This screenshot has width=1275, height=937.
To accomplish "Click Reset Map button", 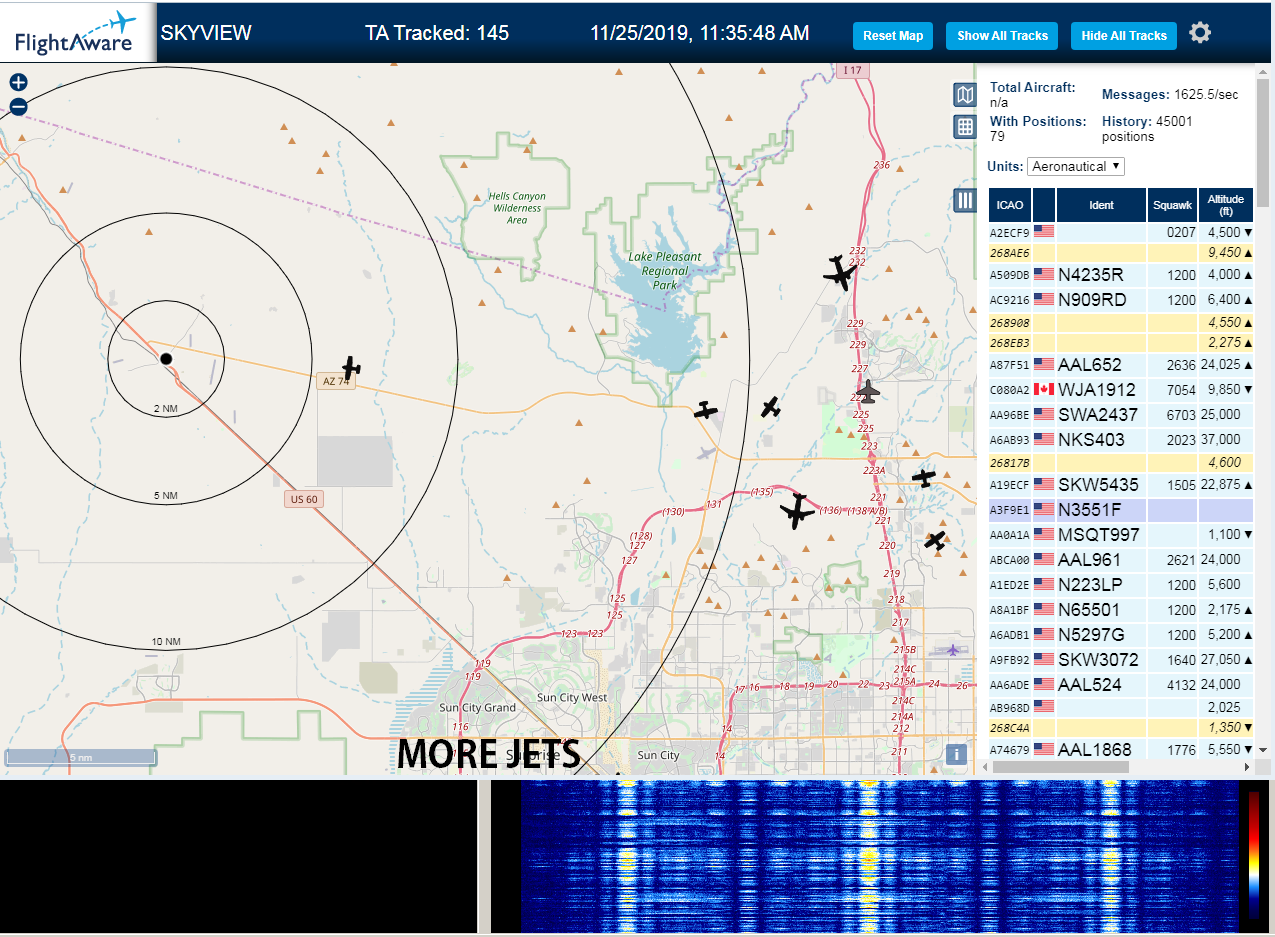I will pos(893,35).
